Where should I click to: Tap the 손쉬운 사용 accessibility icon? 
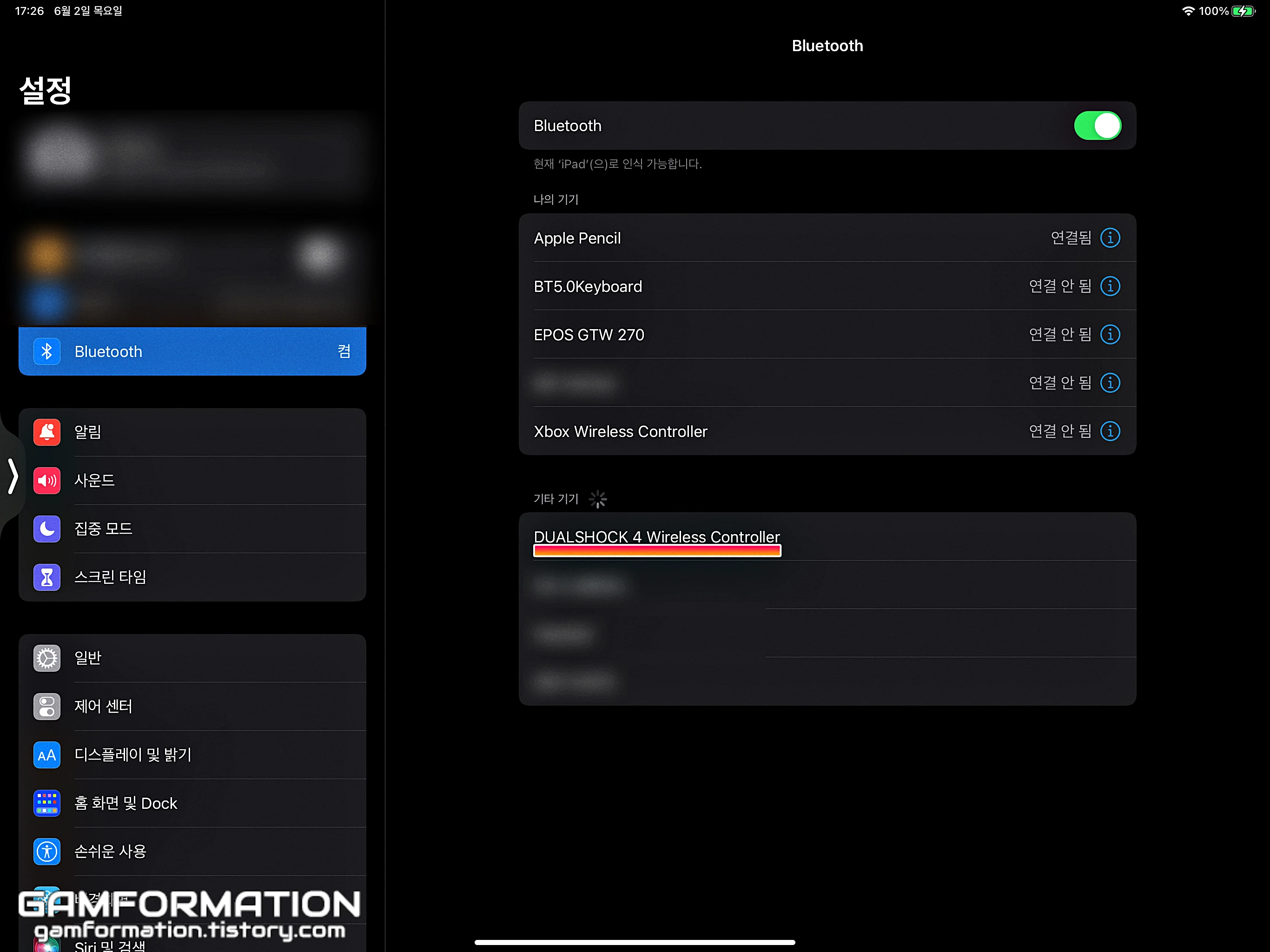tap(47, 851)
